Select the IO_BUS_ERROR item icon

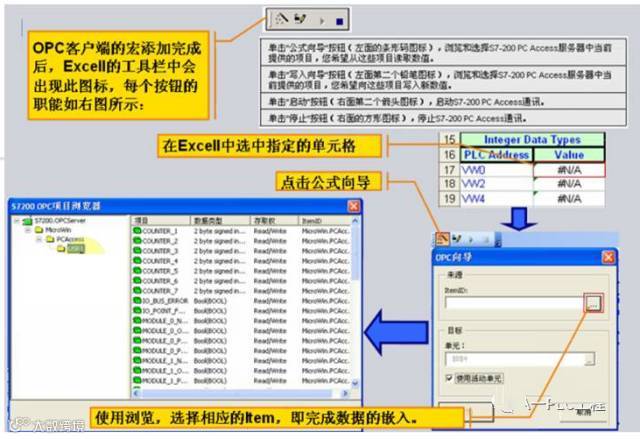coord(137,301)
